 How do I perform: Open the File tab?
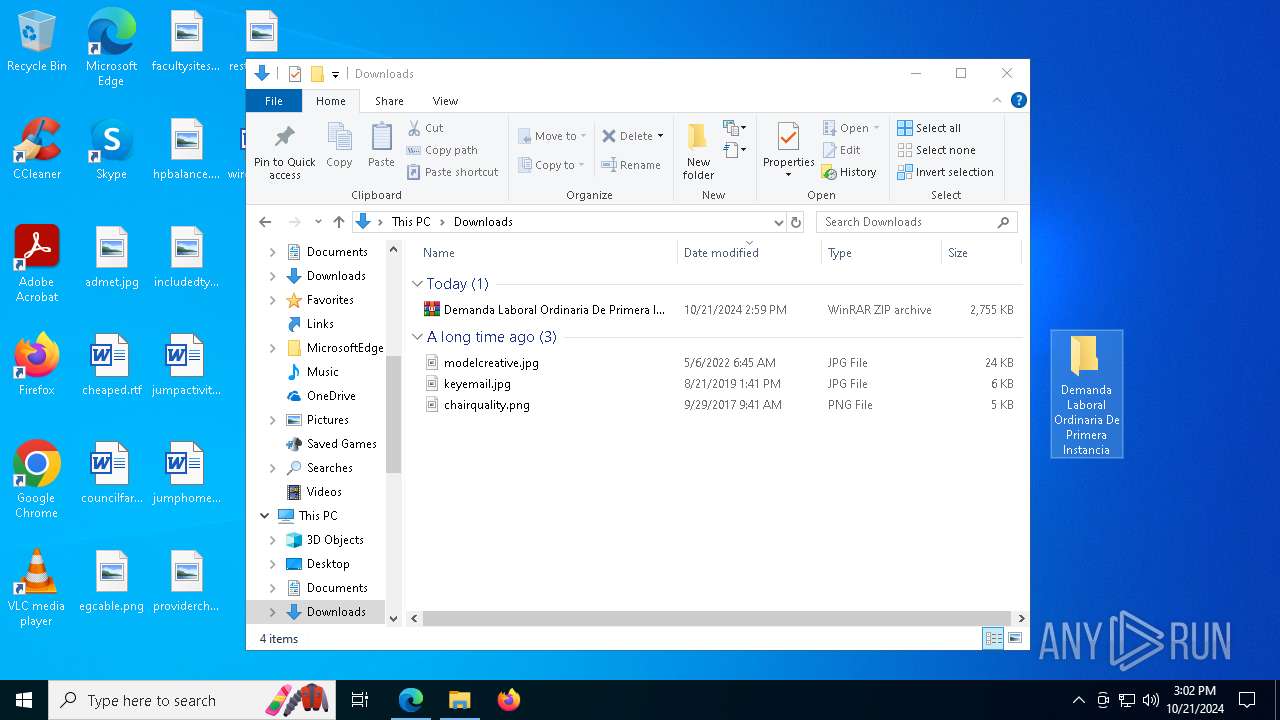pyautogui.click(x=274, y=101)
